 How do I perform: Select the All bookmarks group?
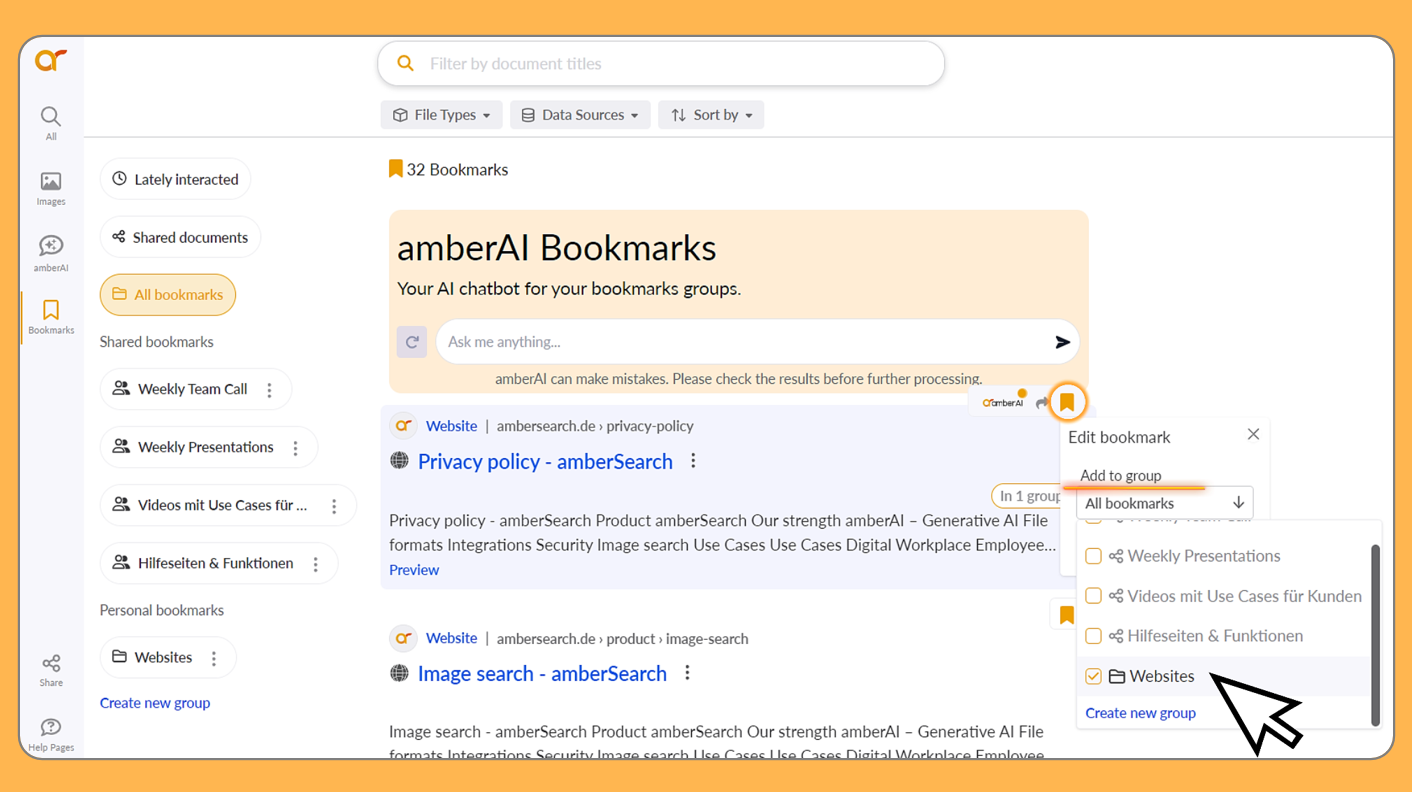[168, 295]
